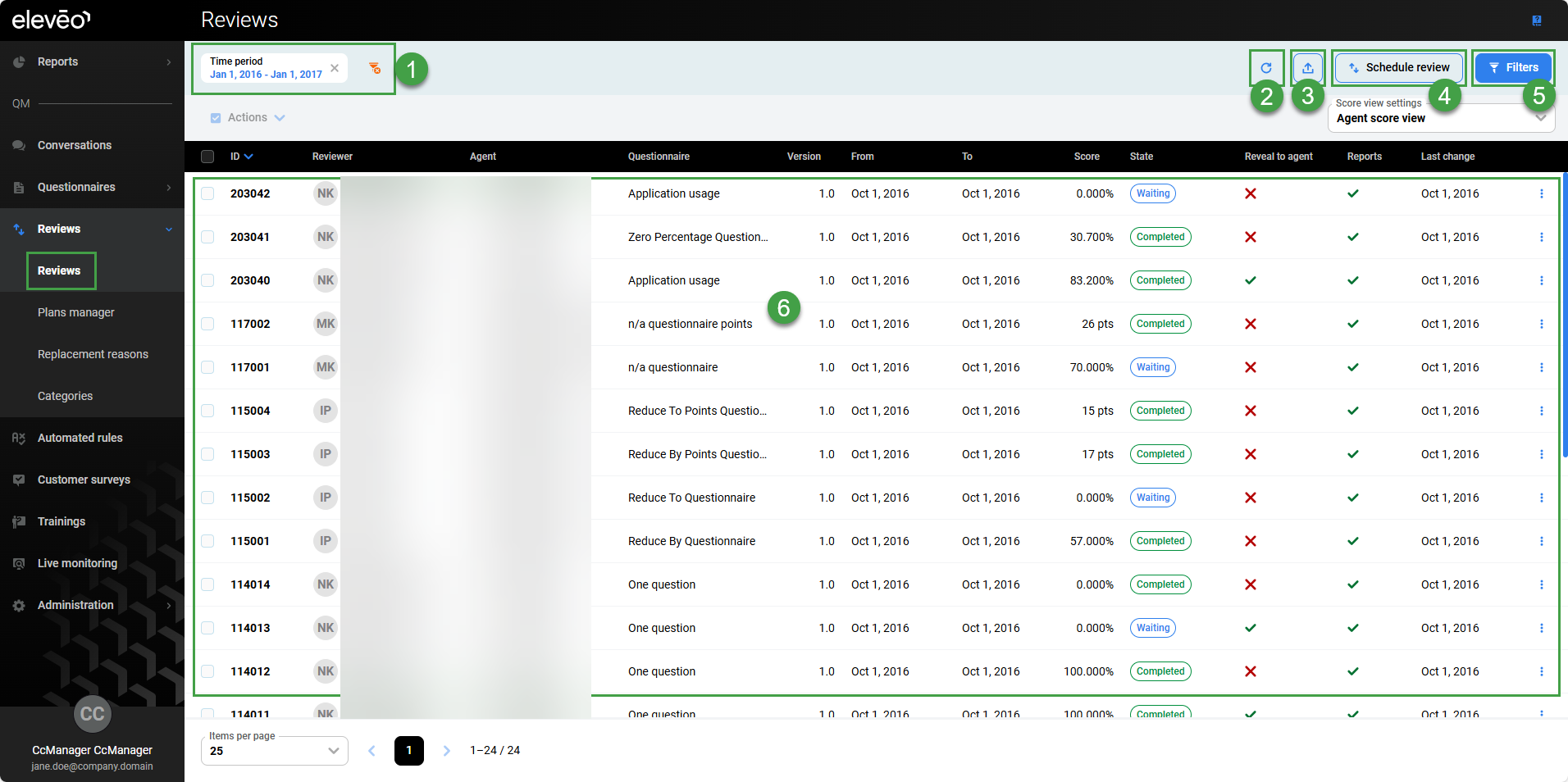Remove the Time period filter chip
Image resolution: width=1568 pixels, height=782 pixels.
[335, 68]
